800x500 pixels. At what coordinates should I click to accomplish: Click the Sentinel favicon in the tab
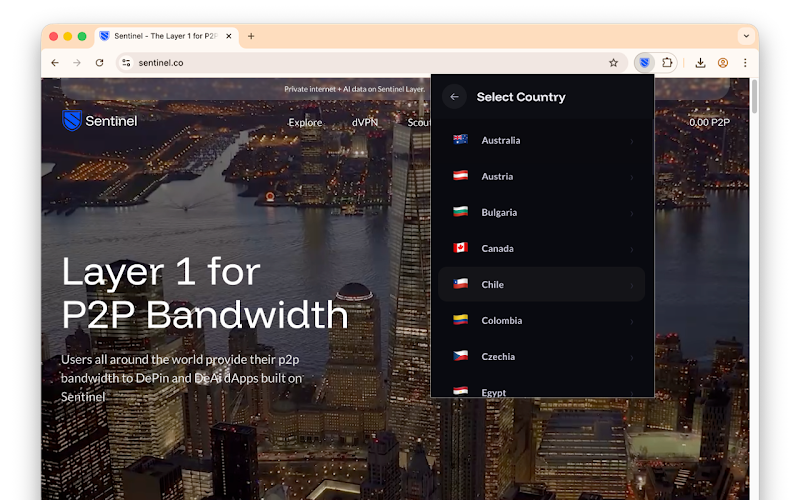[105, 36]
